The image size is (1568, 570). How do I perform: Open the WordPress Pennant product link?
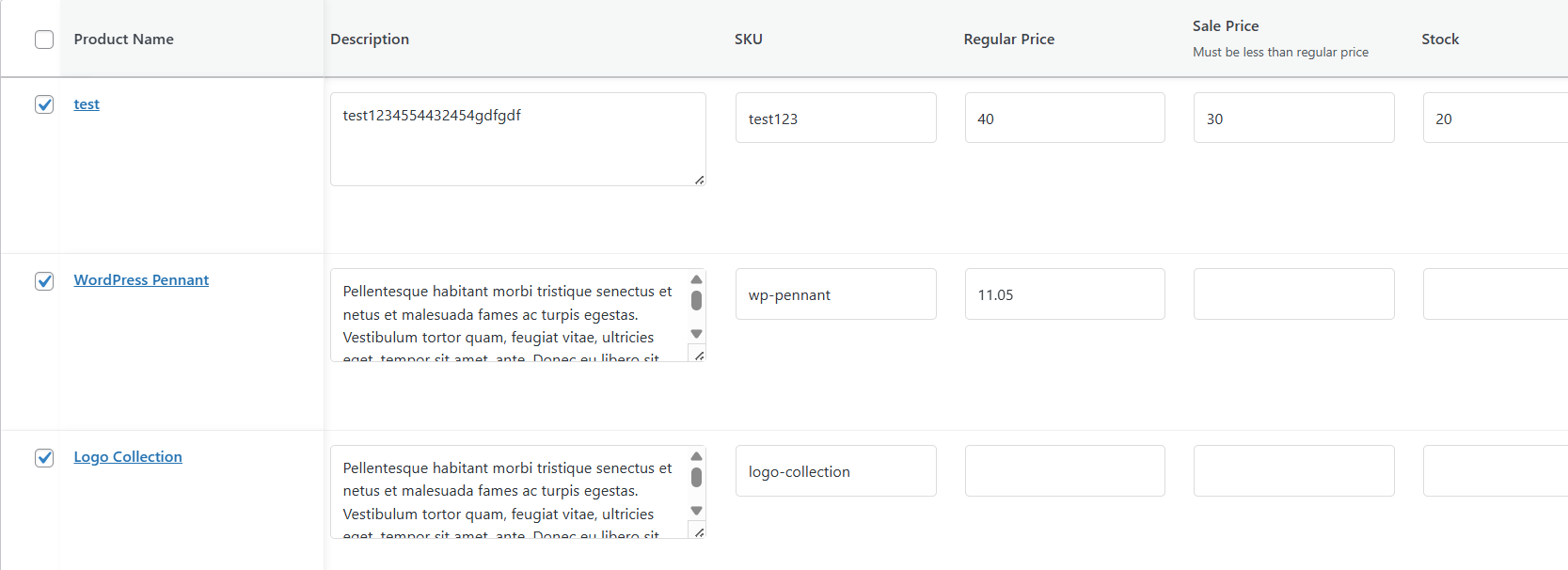[x=141, y=280]
